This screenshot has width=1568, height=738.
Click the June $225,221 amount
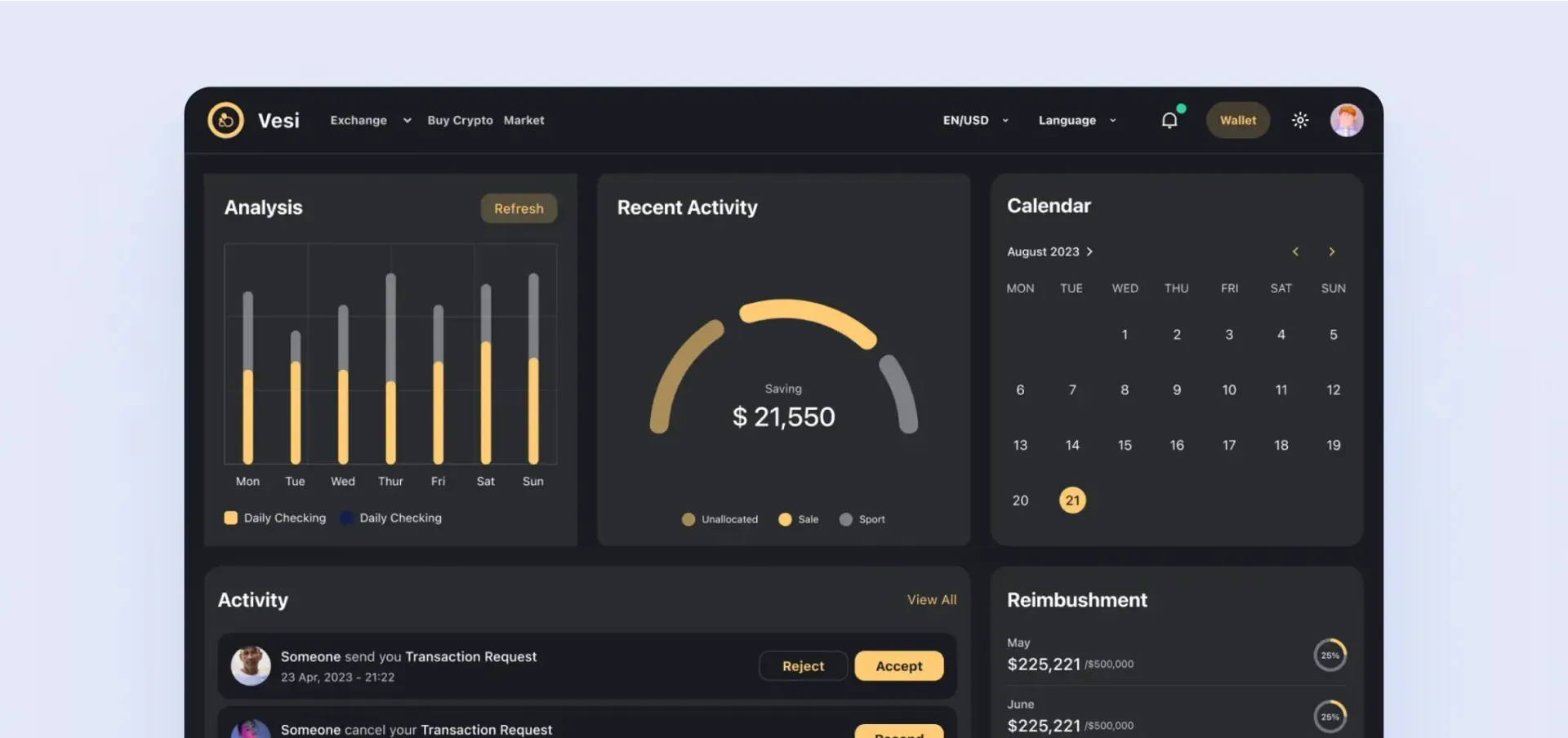1044,726
